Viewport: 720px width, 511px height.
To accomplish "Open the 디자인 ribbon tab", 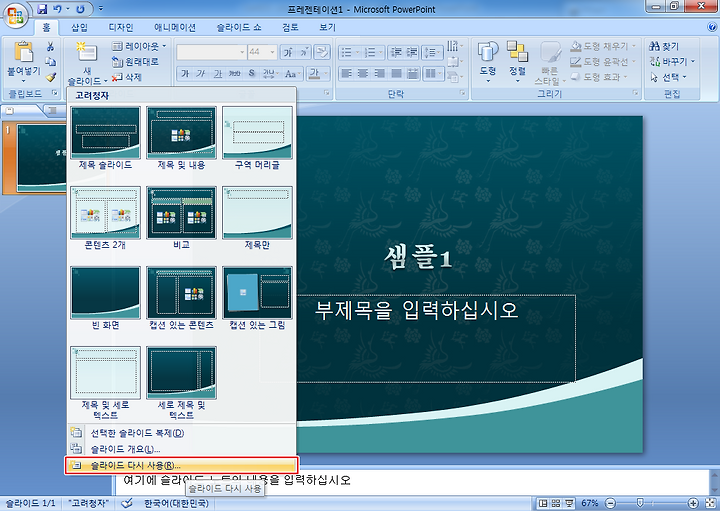I will pos(121,28).
